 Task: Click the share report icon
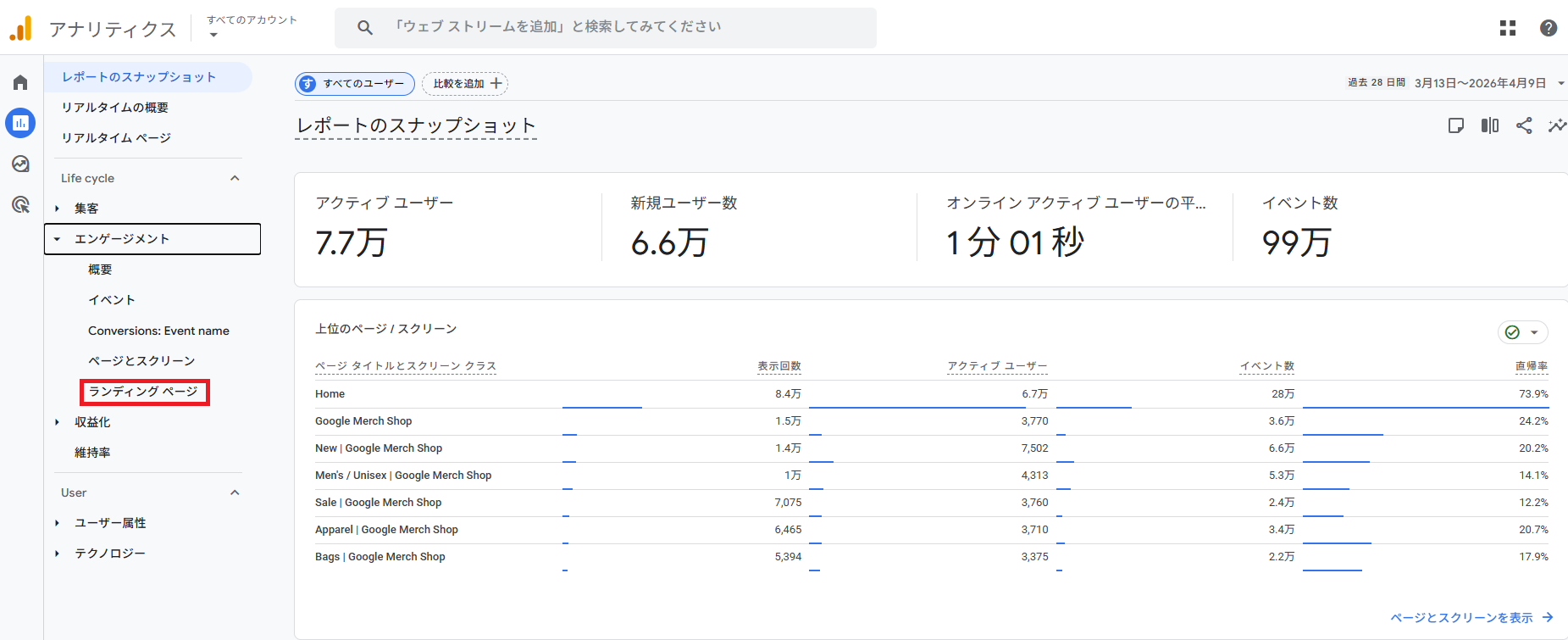point(1524,125)
